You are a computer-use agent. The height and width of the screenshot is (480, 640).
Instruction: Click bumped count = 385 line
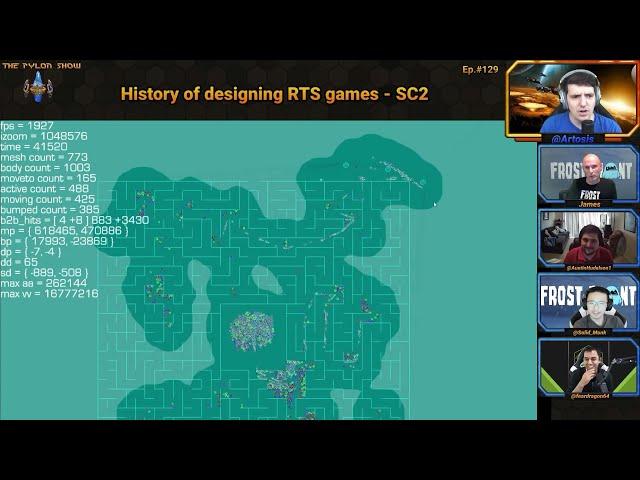click(50, 209)
